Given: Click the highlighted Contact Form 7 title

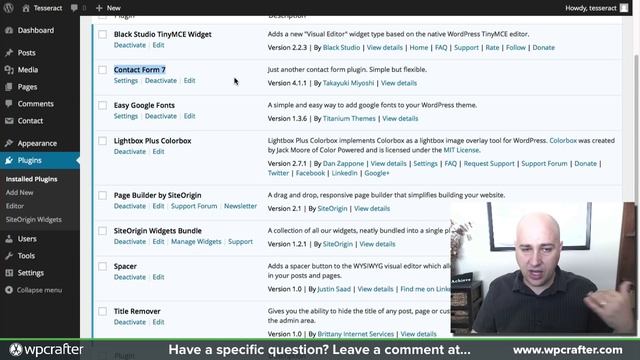Looking at the screenshot, I should pyautogui.click(x=140, y=70).
